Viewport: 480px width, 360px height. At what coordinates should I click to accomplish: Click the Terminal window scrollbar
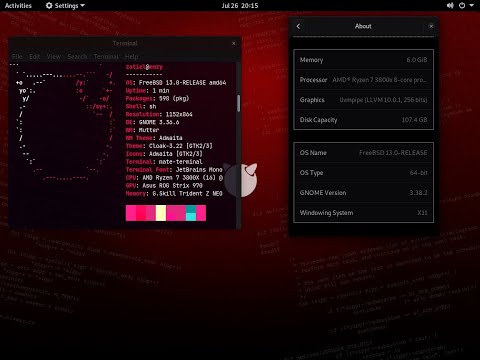point(238,103)
